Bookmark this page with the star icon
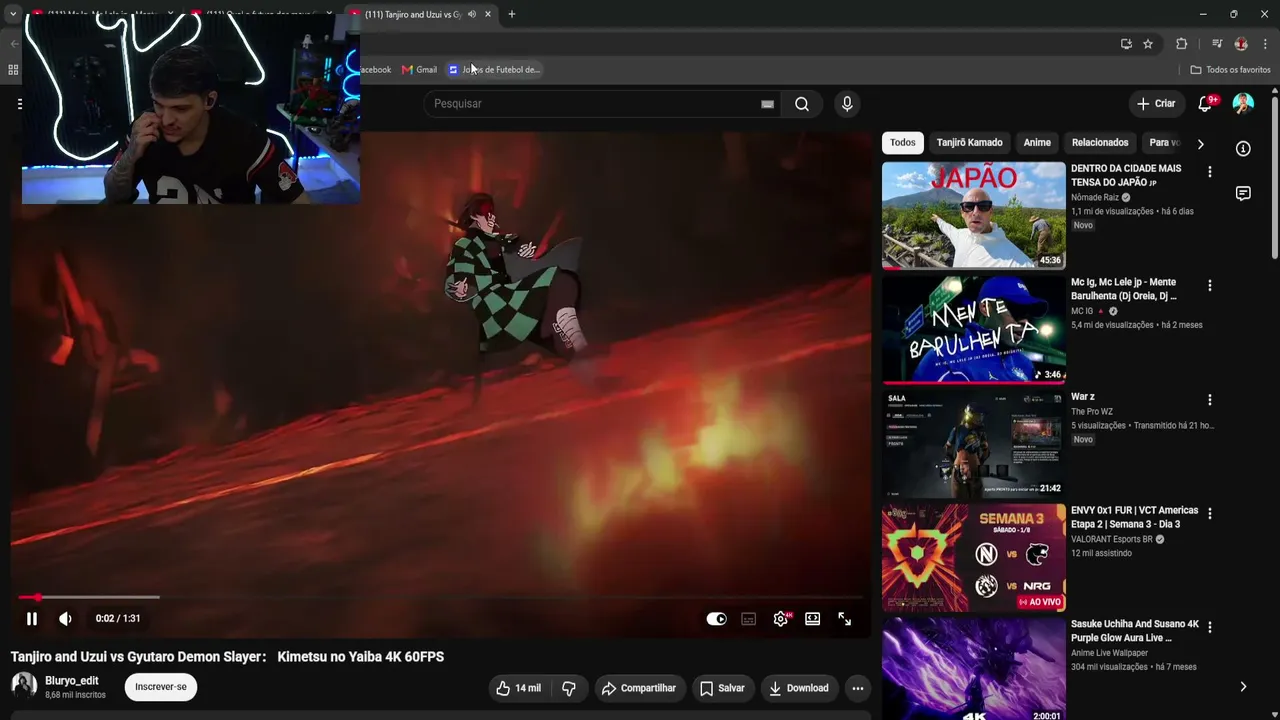The height and width of the screenshot is (720, 1280). point(1148,44)
